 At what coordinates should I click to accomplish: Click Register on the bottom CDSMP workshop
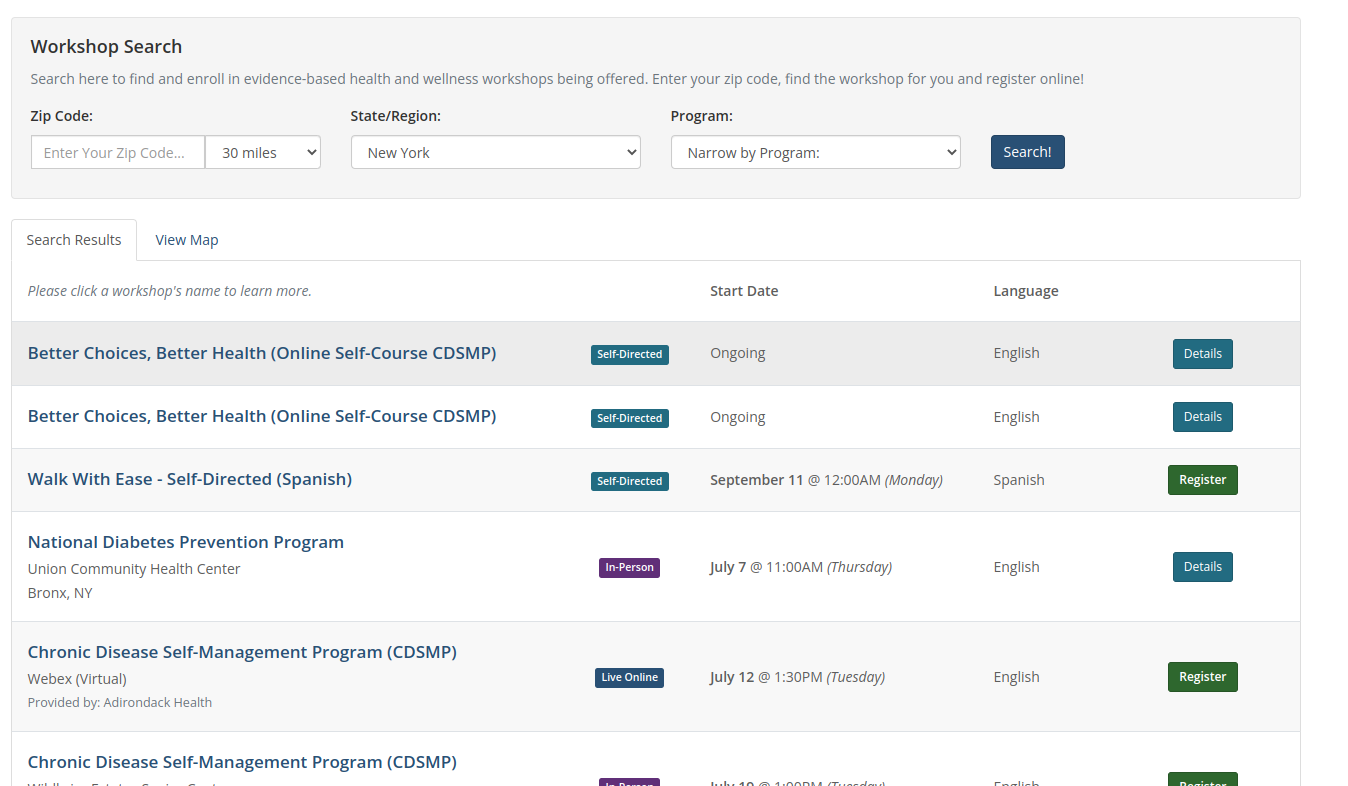[x=1202, y=781]
